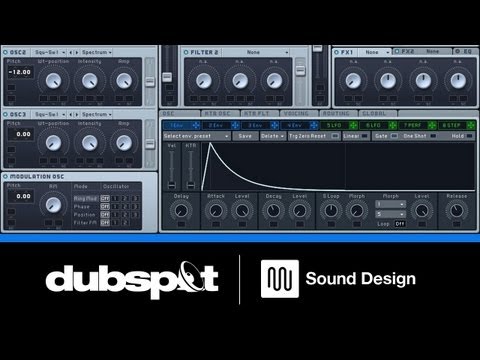The image size is (480, 360).
Task: Open OSC3 Spectrum mode dropdown
Action: [x=97, y=114]
